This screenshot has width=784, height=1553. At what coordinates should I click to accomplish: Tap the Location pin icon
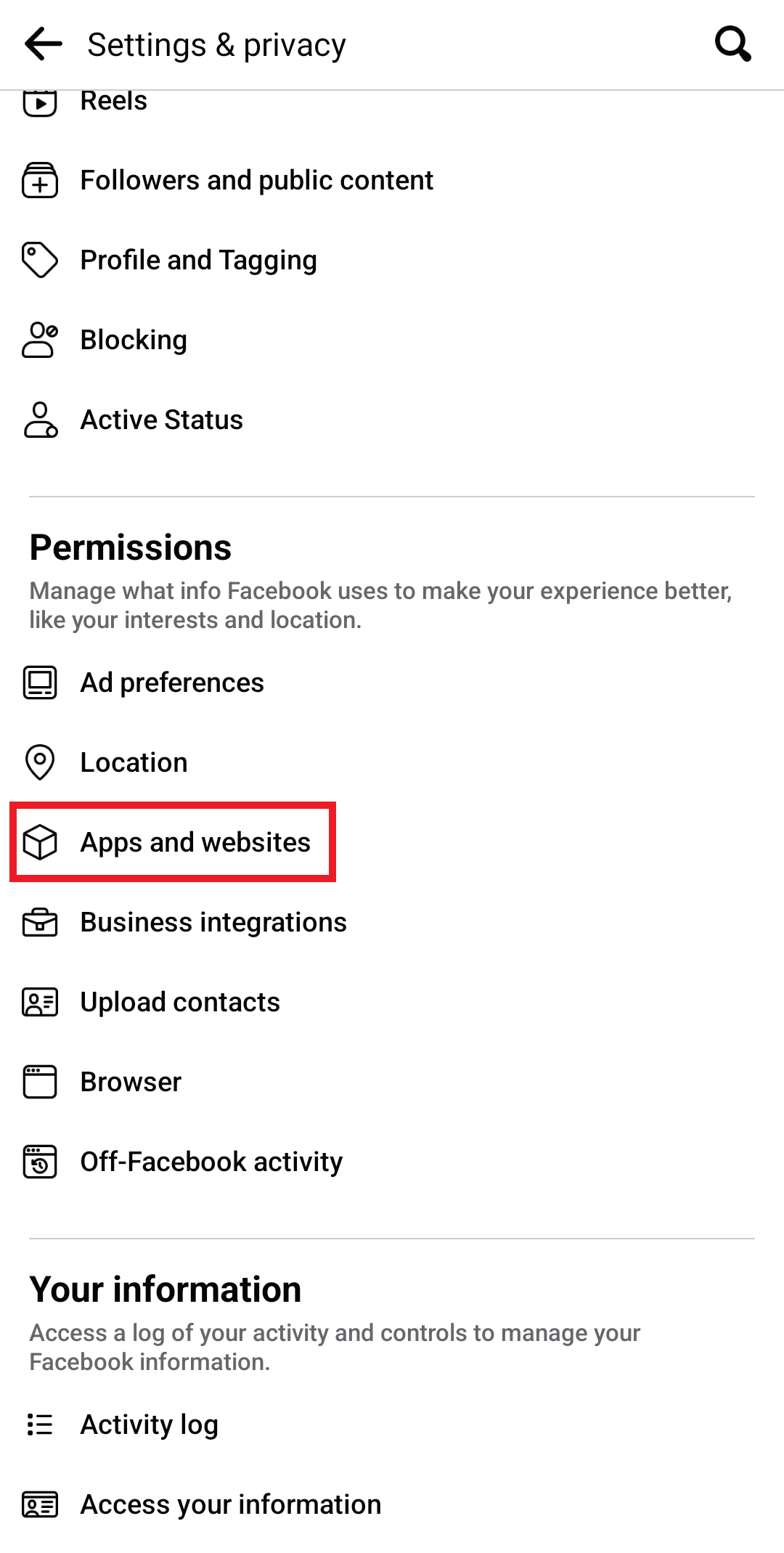pos(40,762)
